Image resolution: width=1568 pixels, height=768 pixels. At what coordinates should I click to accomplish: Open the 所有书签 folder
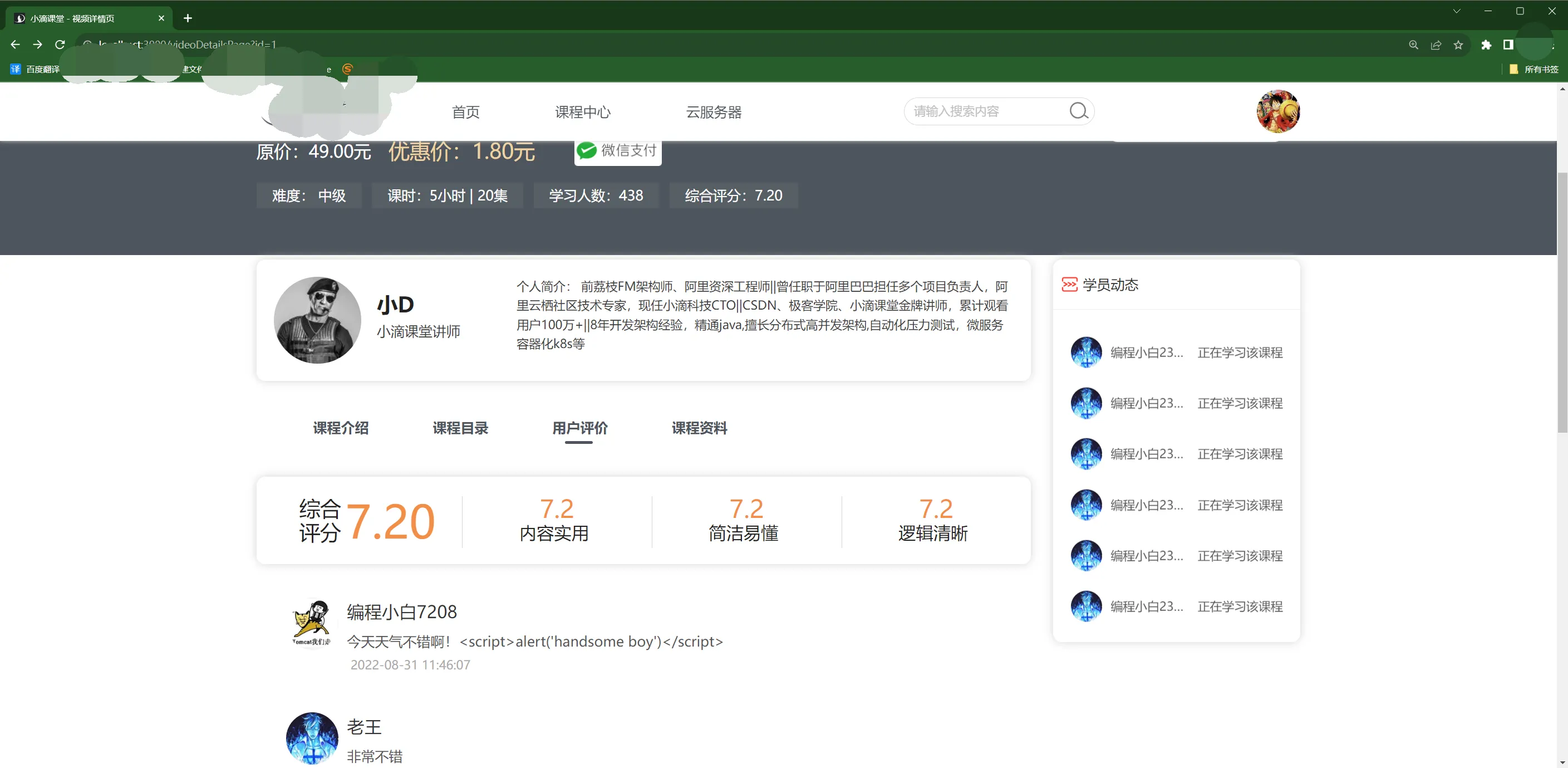(x=1533, y=69)
